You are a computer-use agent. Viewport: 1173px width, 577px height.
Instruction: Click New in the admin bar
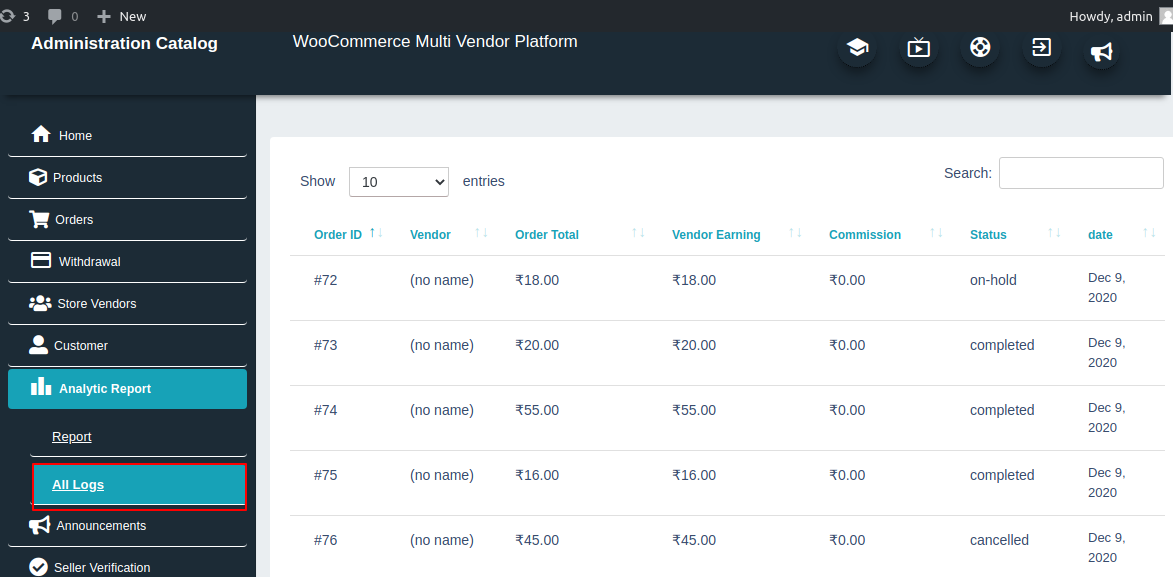tap(122, 16)
